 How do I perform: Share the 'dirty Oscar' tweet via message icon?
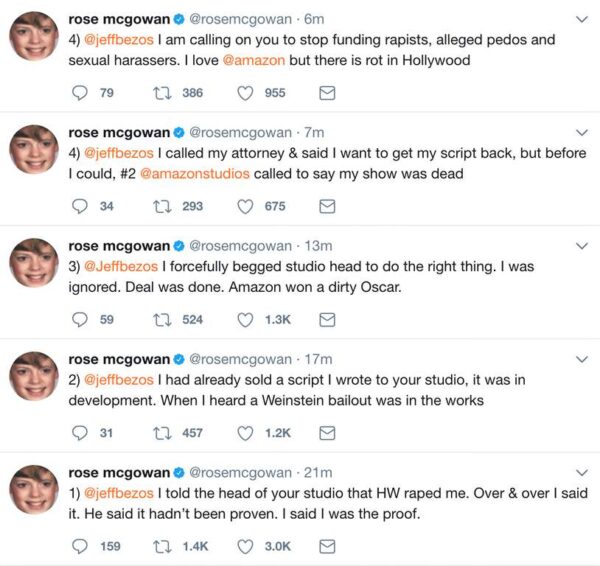coord(326,320)
